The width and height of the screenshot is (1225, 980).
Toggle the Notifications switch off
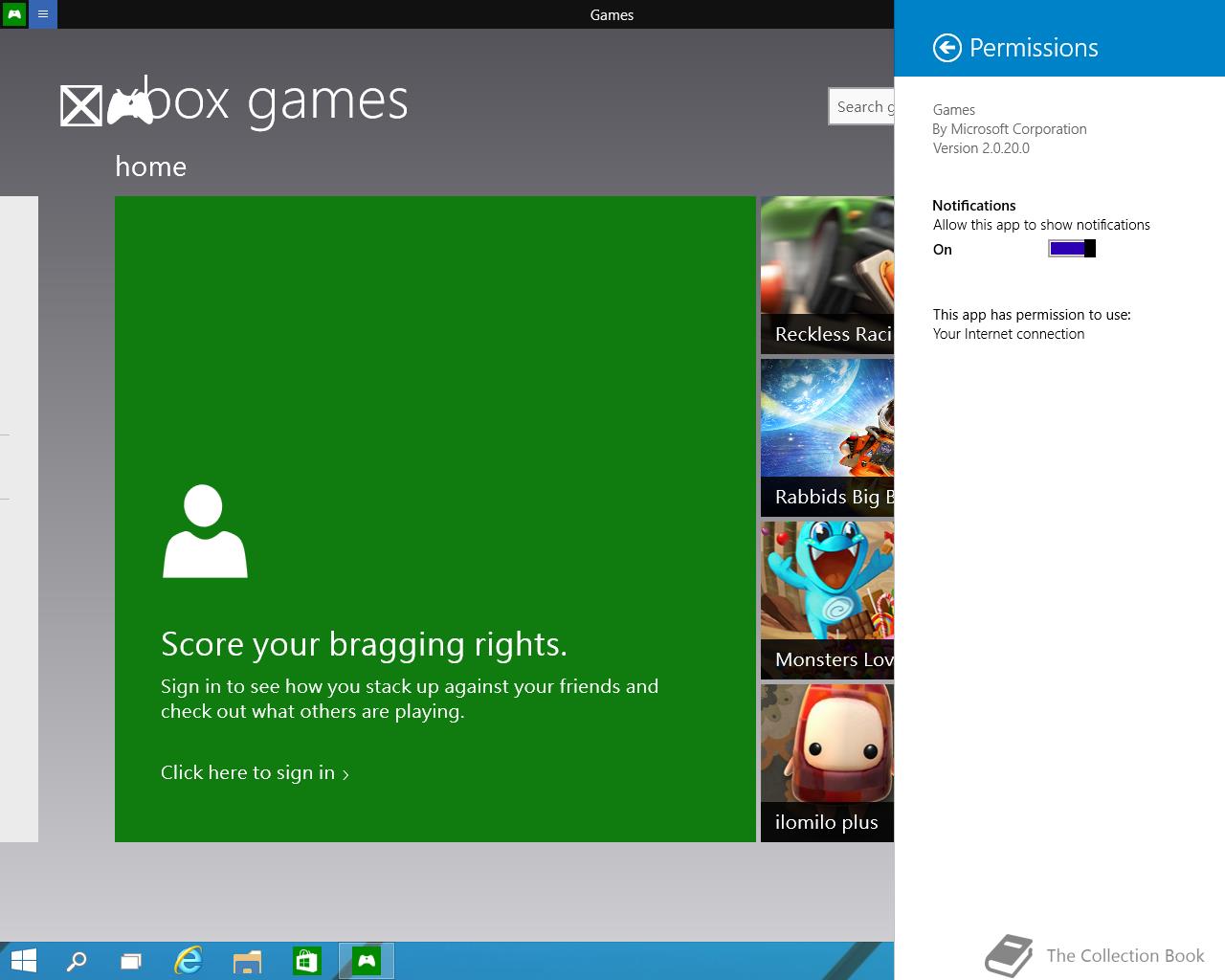pyautogui.click(x=1072, y=249)
